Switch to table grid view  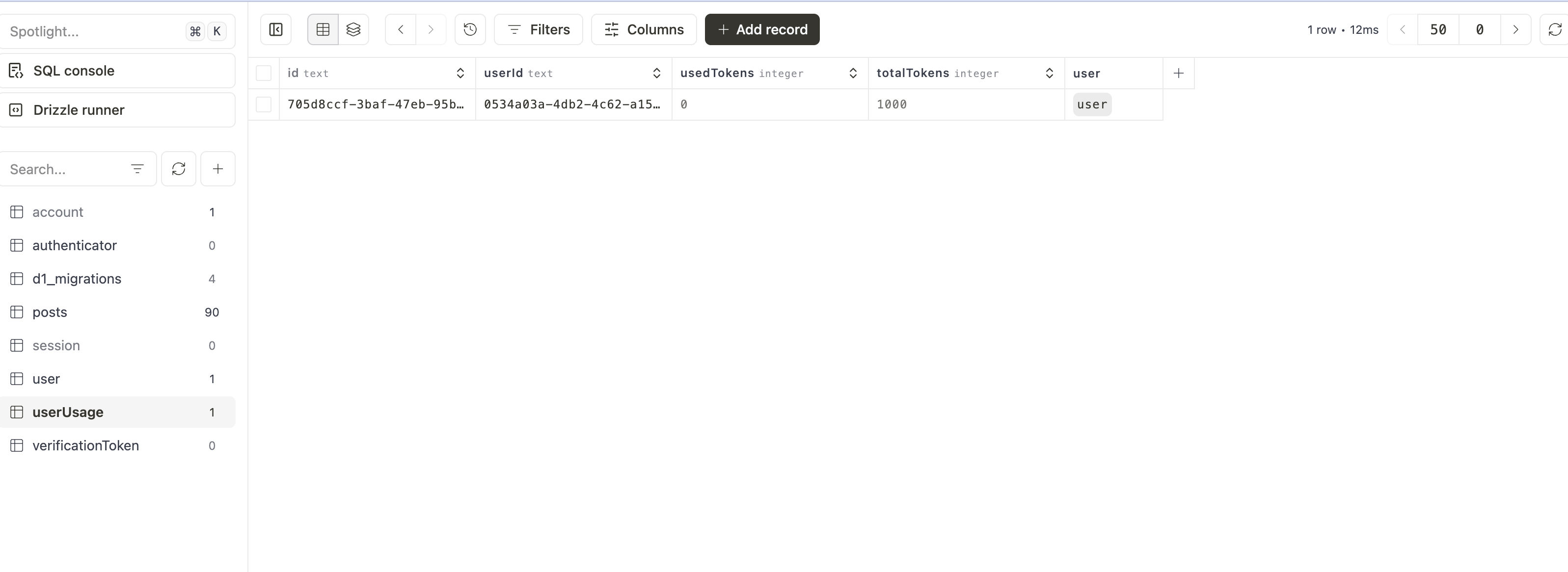coord(323,29)
